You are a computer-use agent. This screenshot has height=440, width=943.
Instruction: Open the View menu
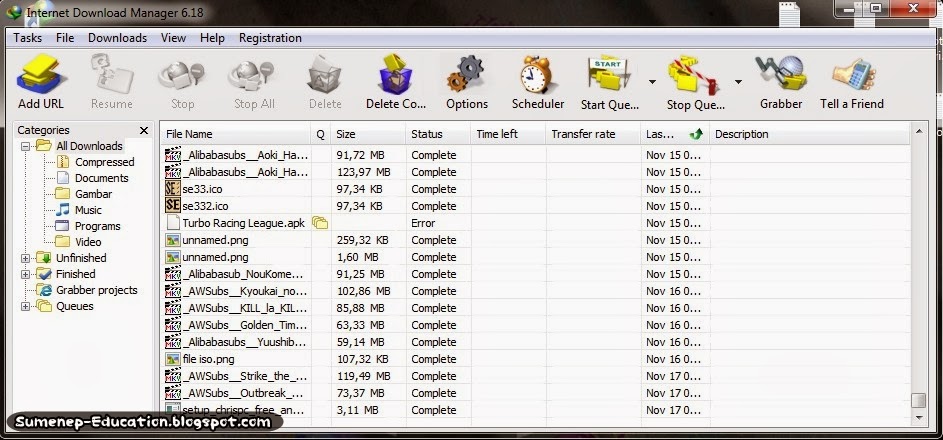173,38
